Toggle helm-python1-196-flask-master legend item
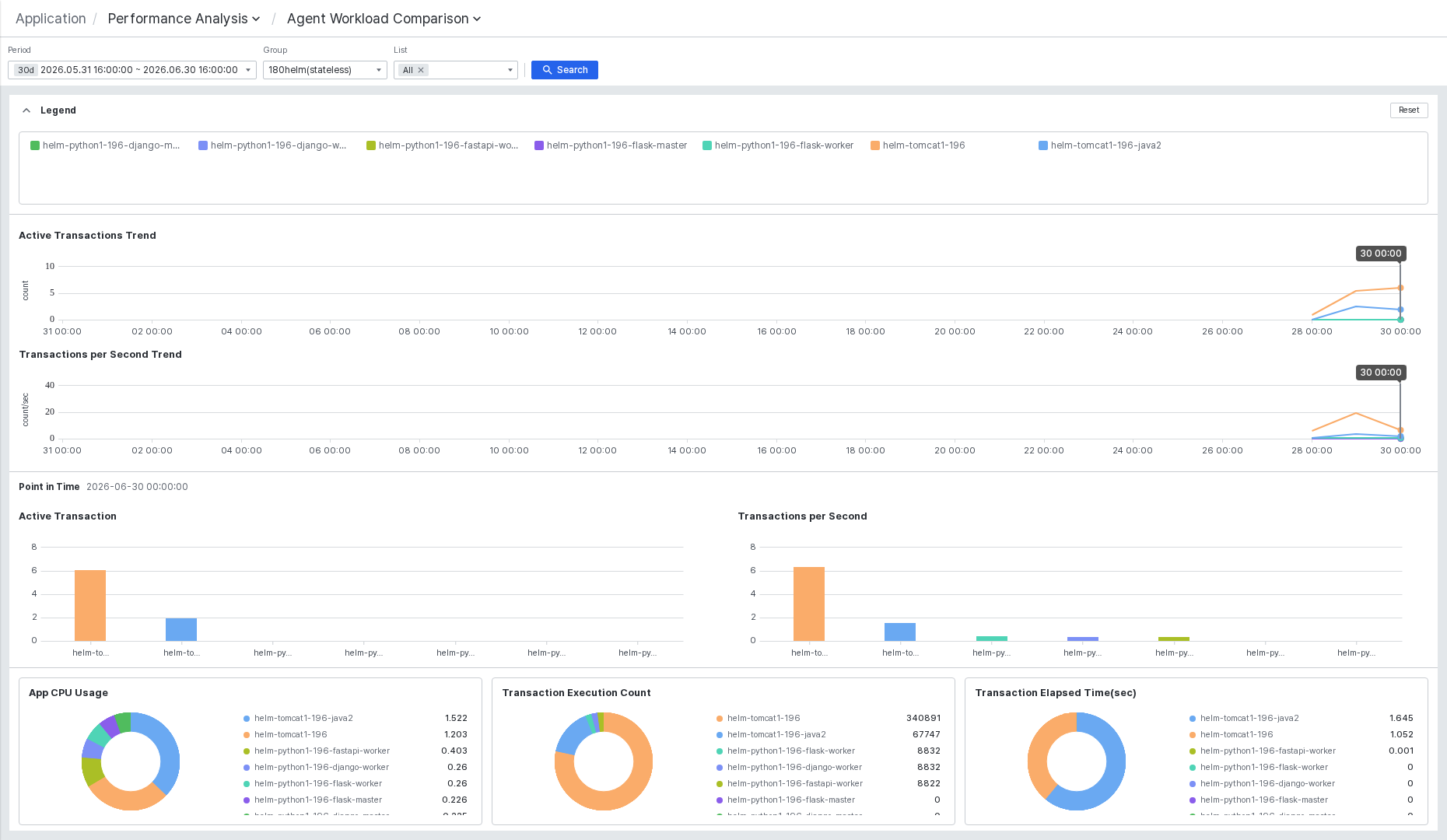The width and height of the screenshot is (1447, 840). click(611, 145)
